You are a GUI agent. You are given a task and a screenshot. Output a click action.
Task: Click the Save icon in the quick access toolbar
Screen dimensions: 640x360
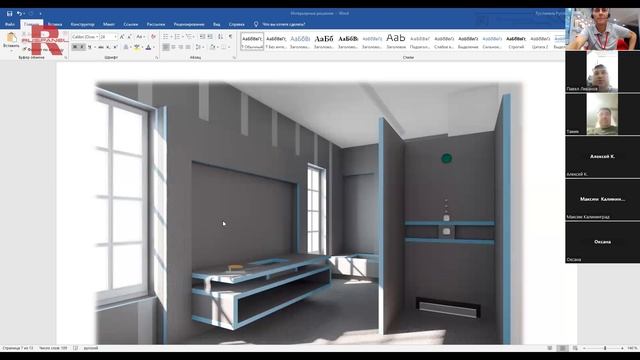[x=9, y=13]
